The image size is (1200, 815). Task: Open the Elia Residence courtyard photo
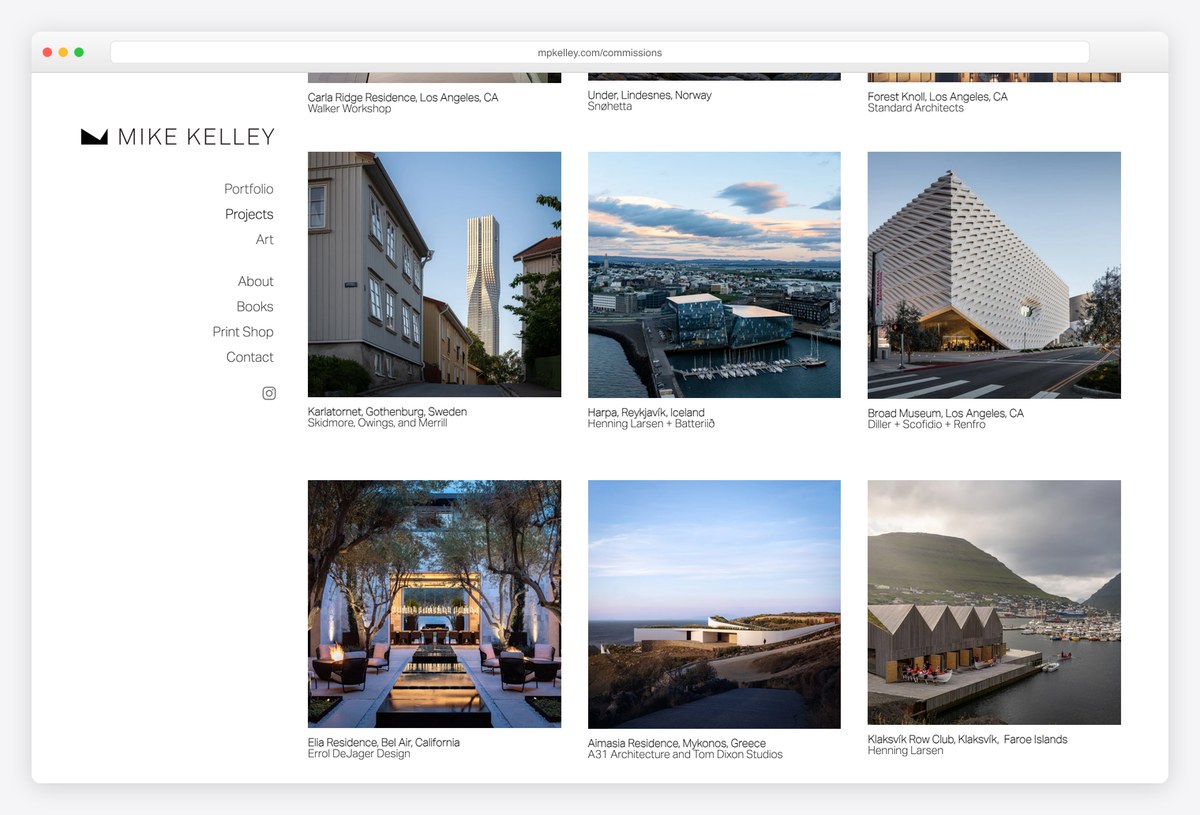[434, 604]
